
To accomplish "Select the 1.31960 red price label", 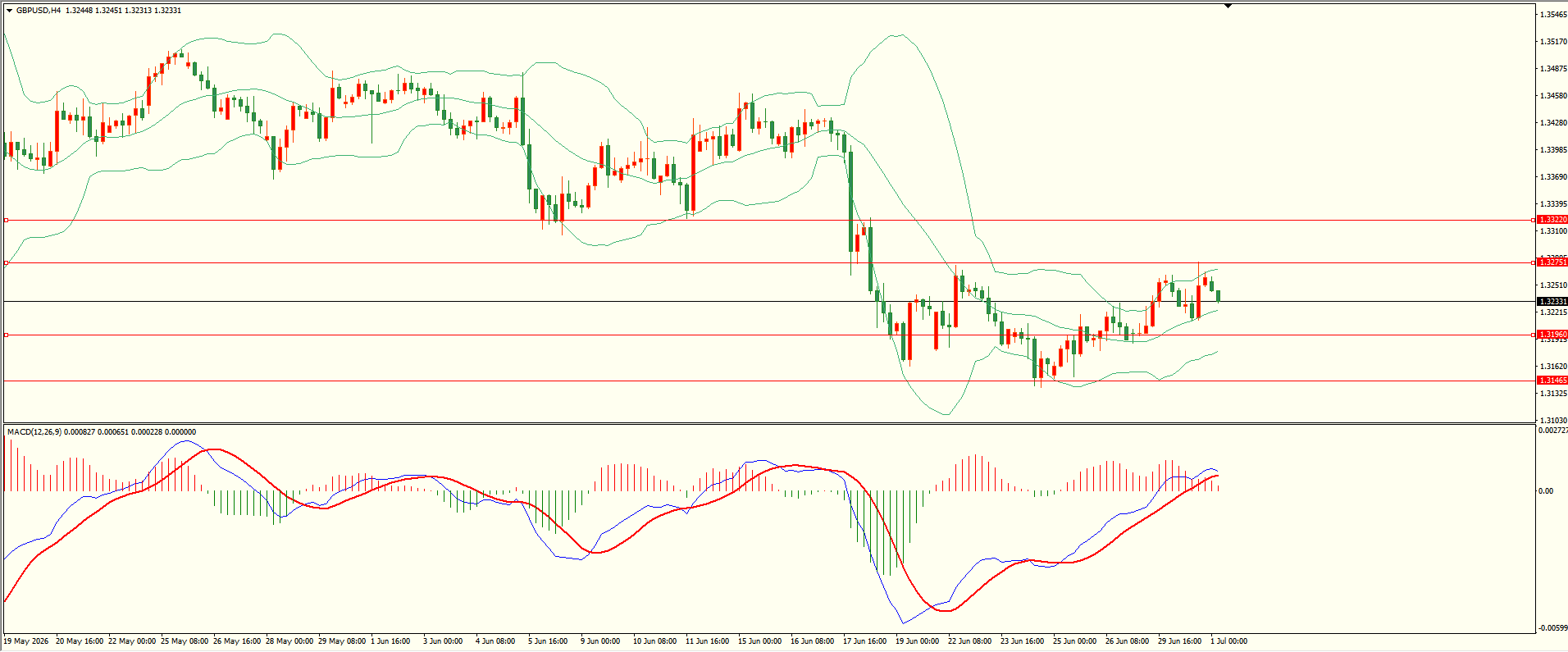I will click(1552, 335).
